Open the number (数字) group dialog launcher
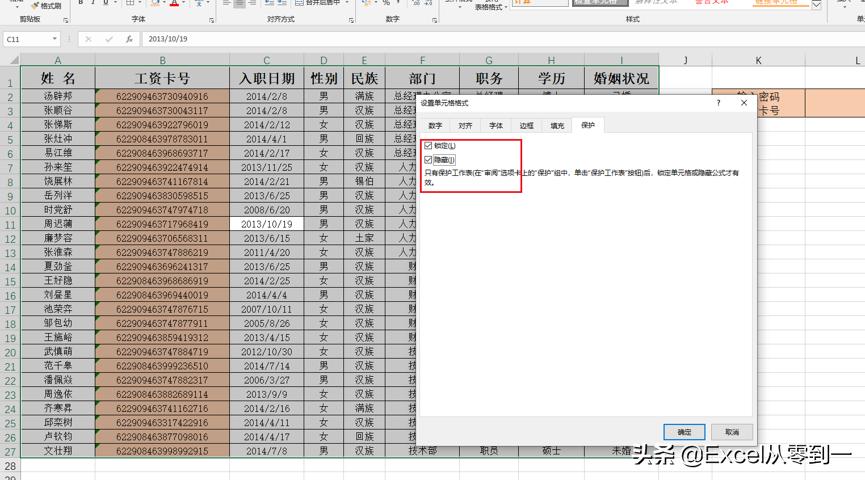865x480 pixels. (x=434, y=20)
